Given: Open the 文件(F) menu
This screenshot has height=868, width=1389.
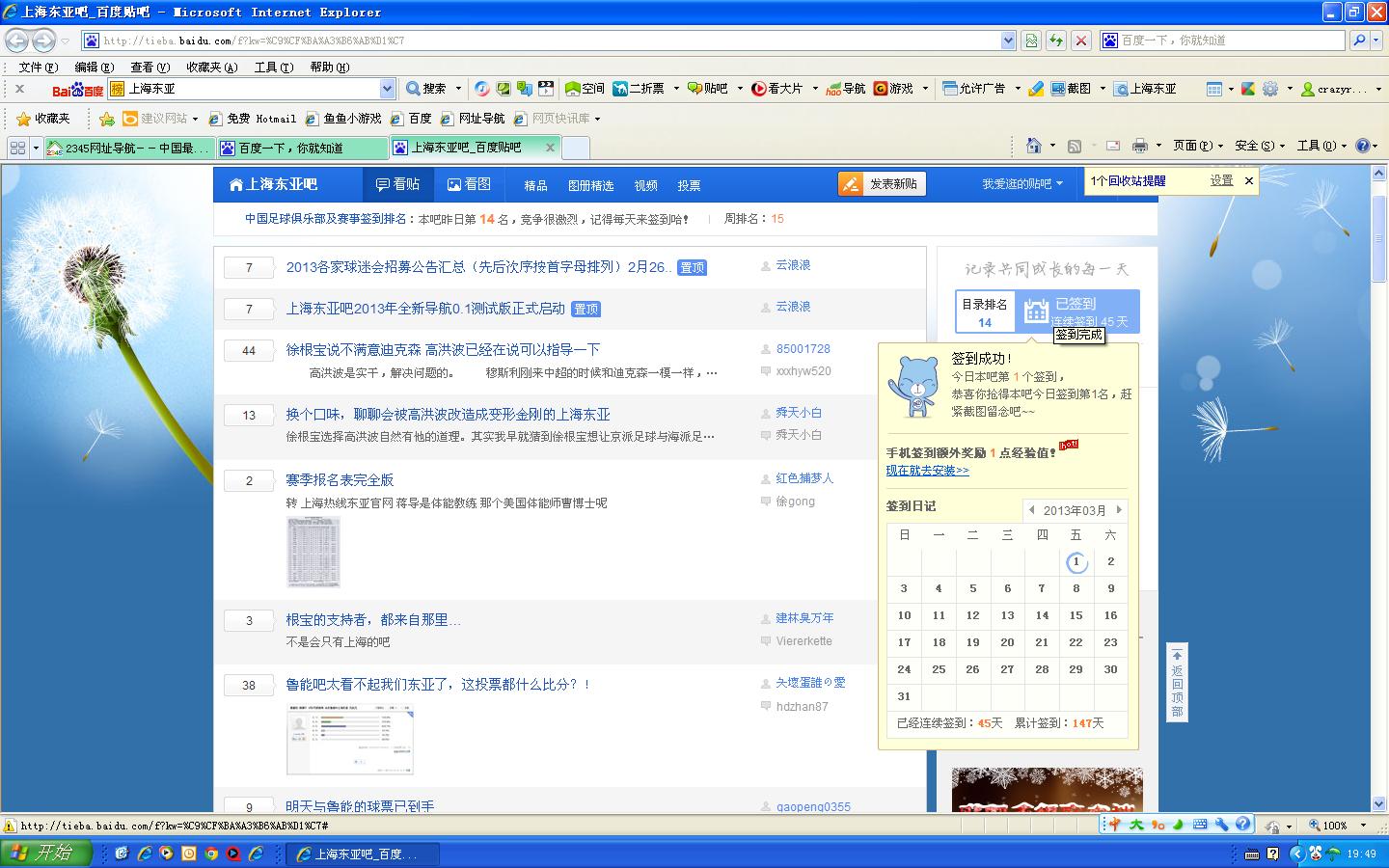Looking at the screenshot, I should (39, 68).
